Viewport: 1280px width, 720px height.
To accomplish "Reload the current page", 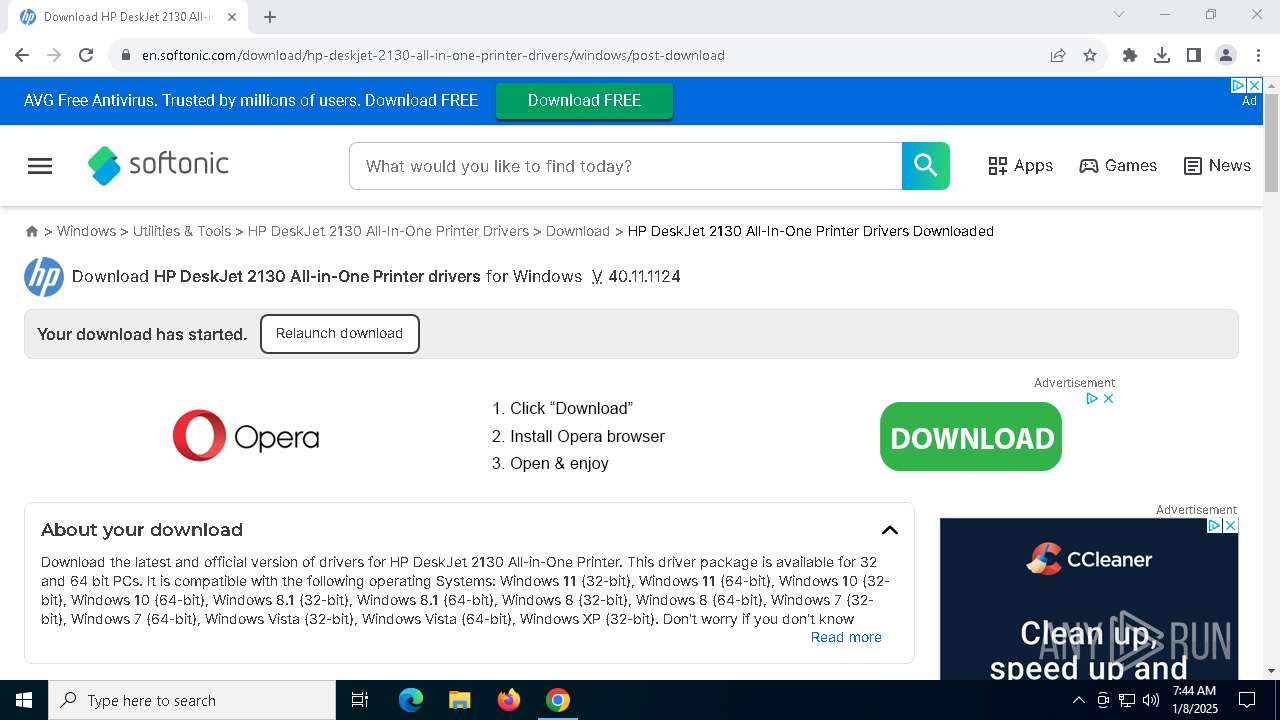I will 86,55.
